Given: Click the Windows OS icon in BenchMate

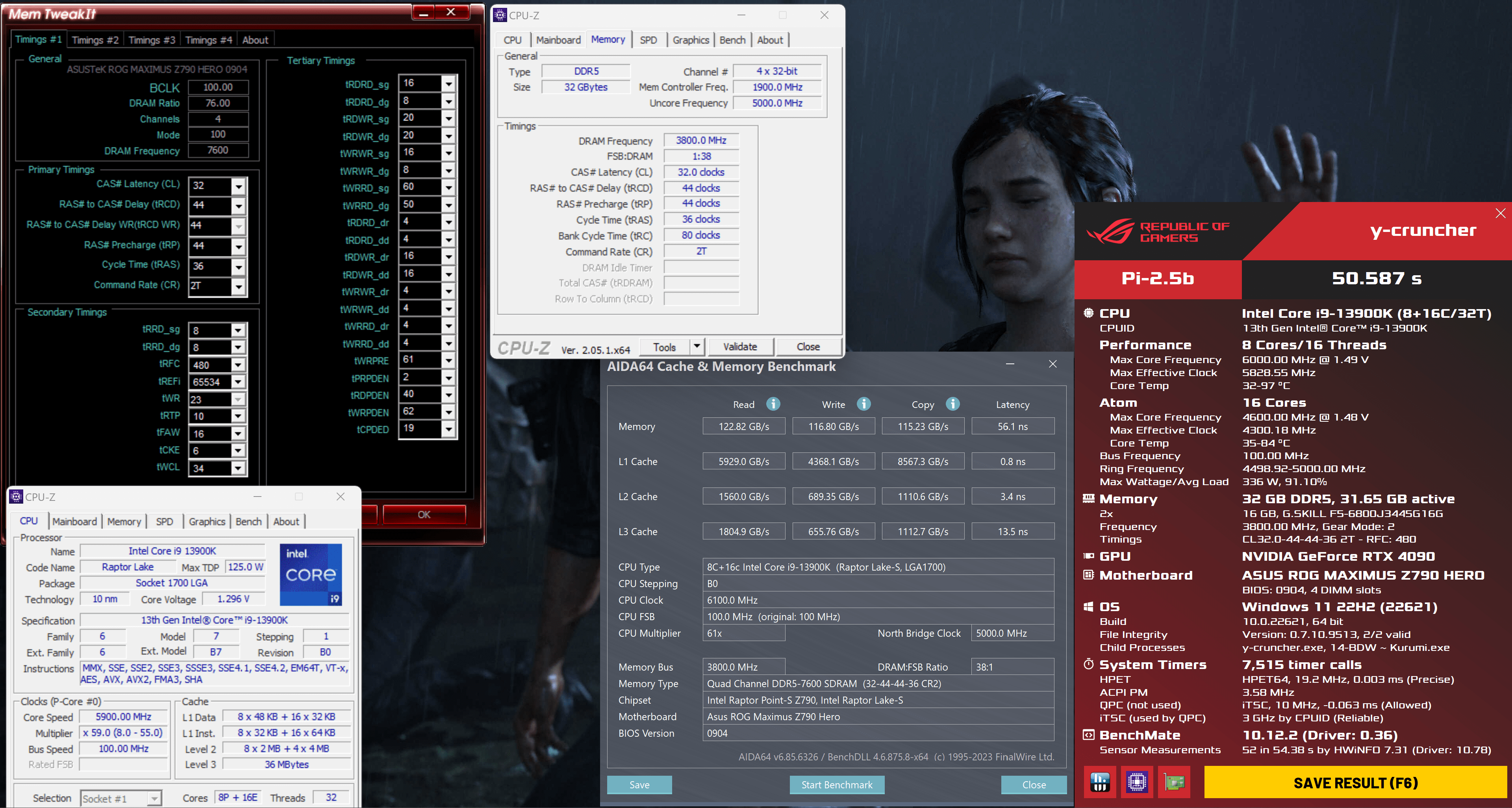Looking at the screenshot, I should 1089,606.
